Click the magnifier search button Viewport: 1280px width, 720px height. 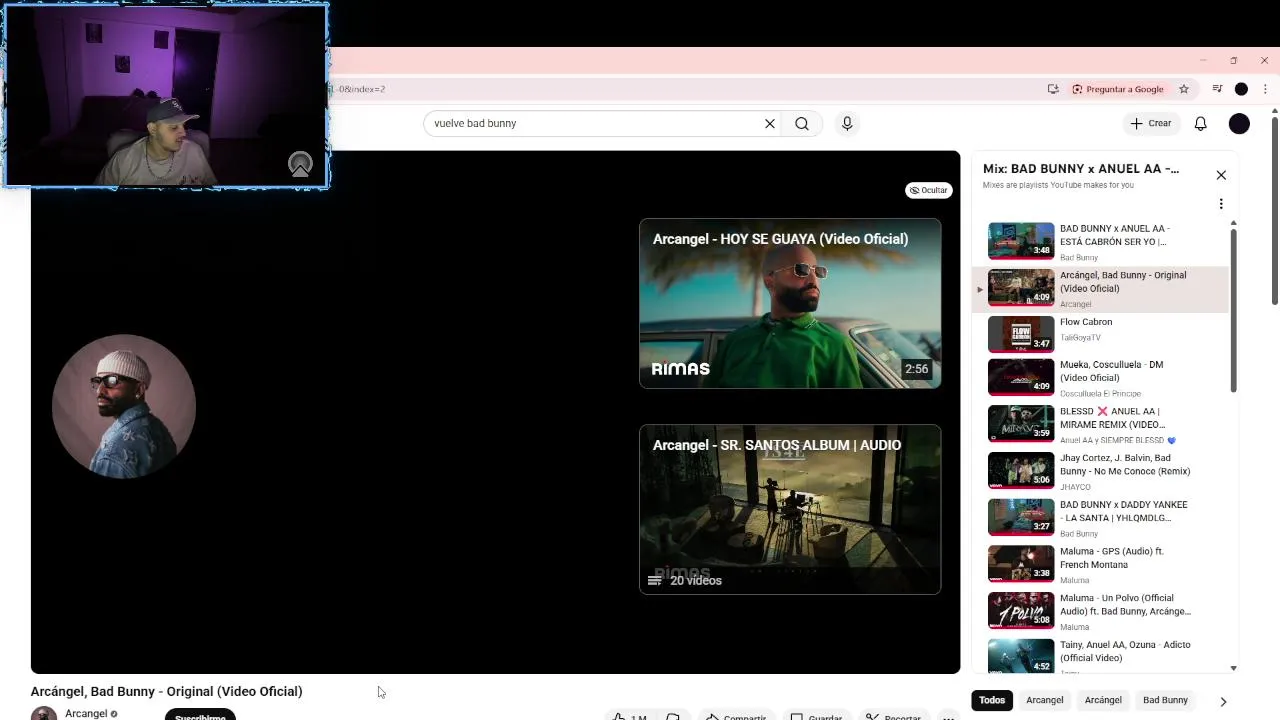(x=802, y=124)
